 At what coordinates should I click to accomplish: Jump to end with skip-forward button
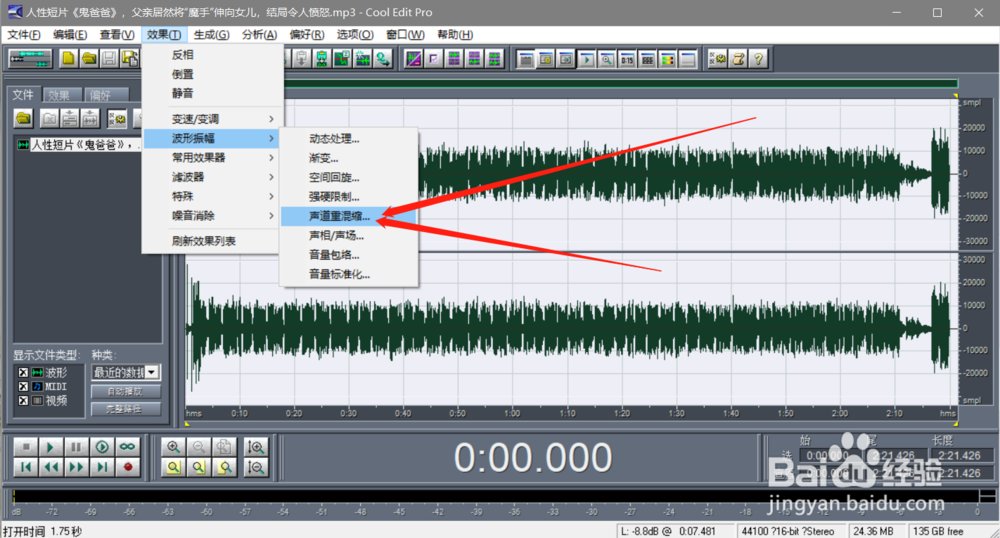pos(102,467)
